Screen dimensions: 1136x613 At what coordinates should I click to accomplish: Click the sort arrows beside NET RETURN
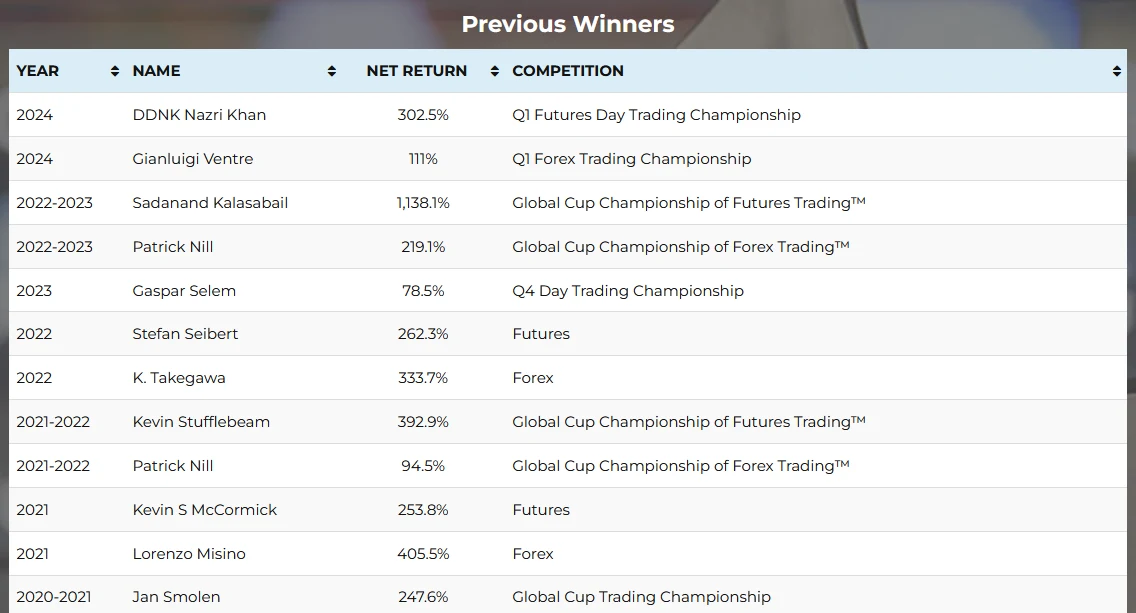494,71
